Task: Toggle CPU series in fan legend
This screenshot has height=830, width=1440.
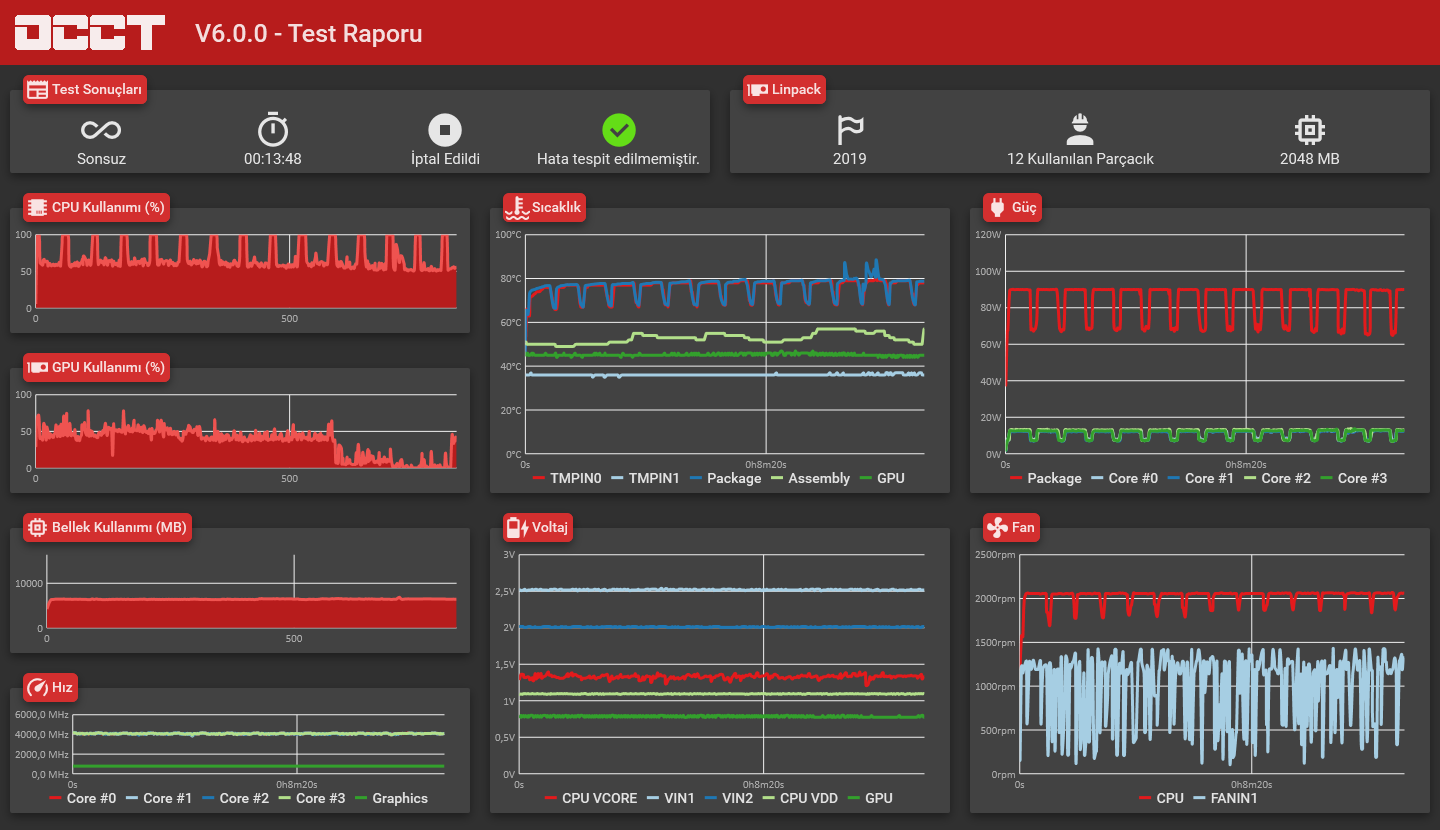Action: [x=1161, y=798]
